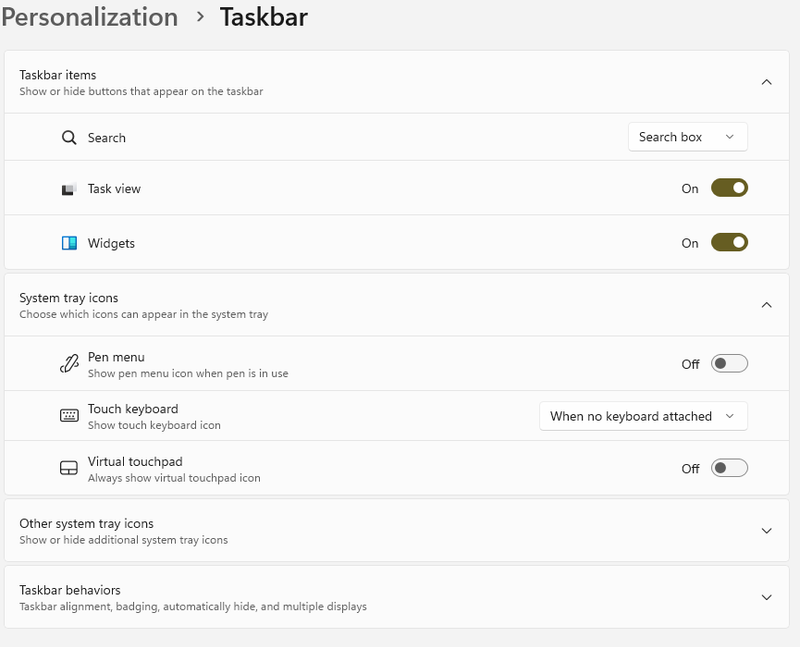
Task: Click the Virtual touchpad icon
Action: tap(69, 468)
